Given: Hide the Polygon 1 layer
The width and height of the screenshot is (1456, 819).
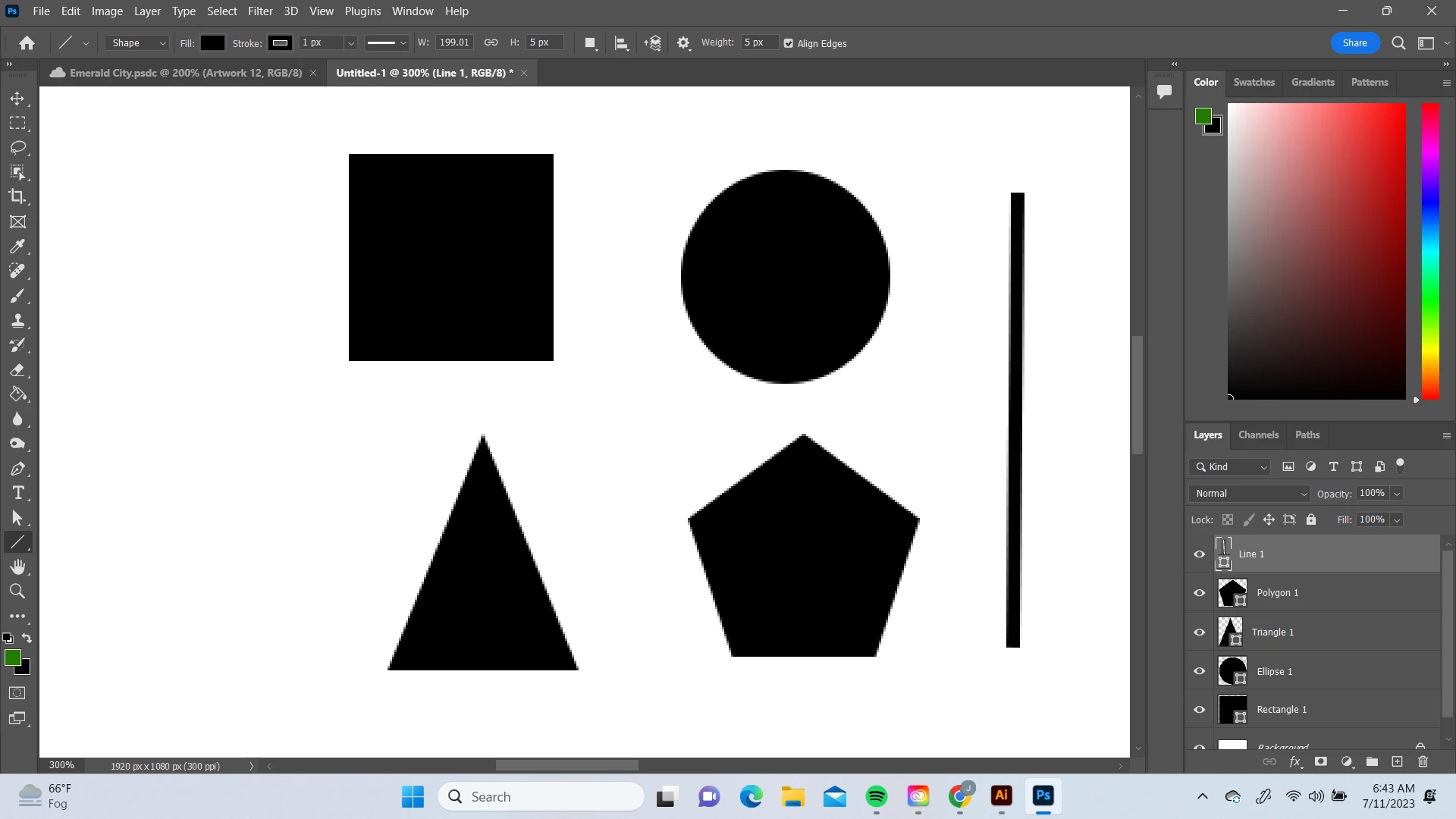Looking at the screenshot, I should pos(1199,593).
